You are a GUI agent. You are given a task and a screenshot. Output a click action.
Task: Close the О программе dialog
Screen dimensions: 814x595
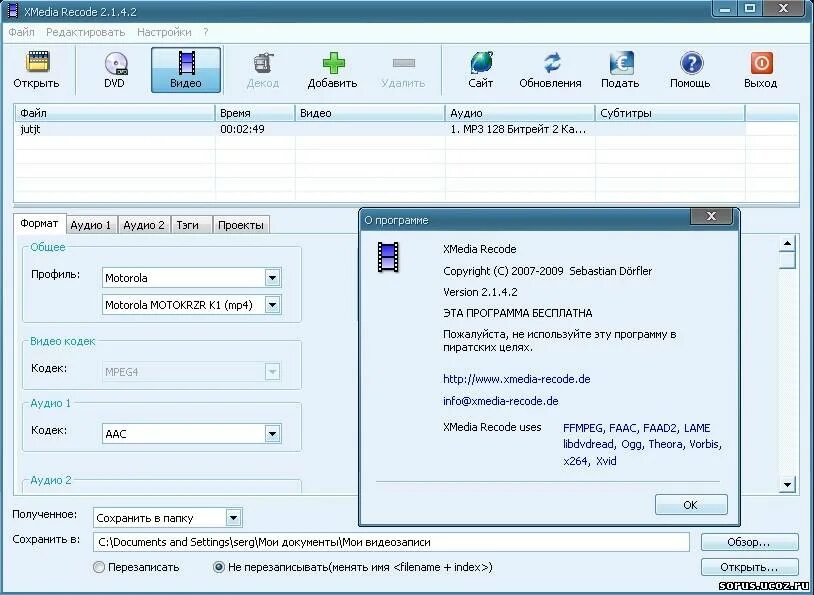[711, 216]
